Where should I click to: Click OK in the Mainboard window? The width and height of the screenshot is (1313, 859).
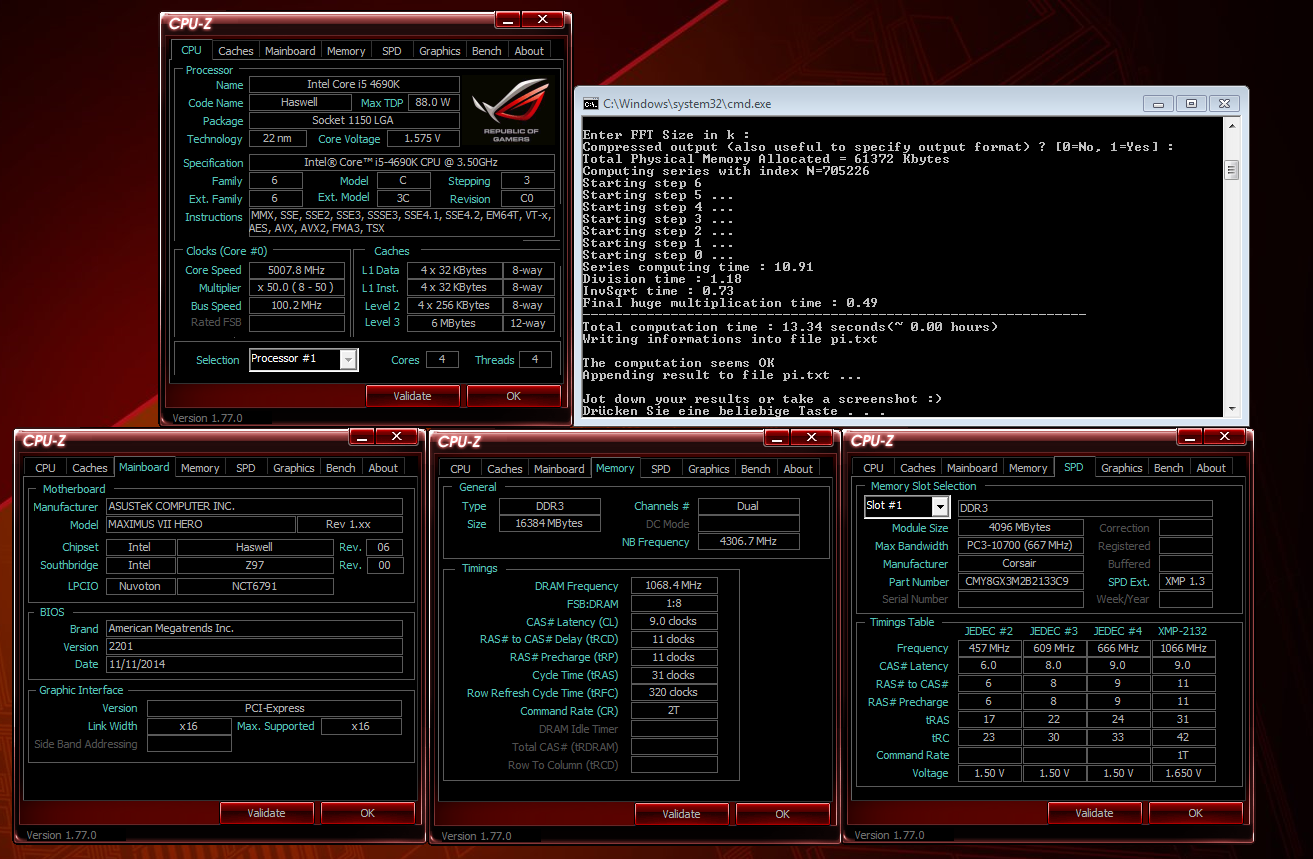pos(368,813)
